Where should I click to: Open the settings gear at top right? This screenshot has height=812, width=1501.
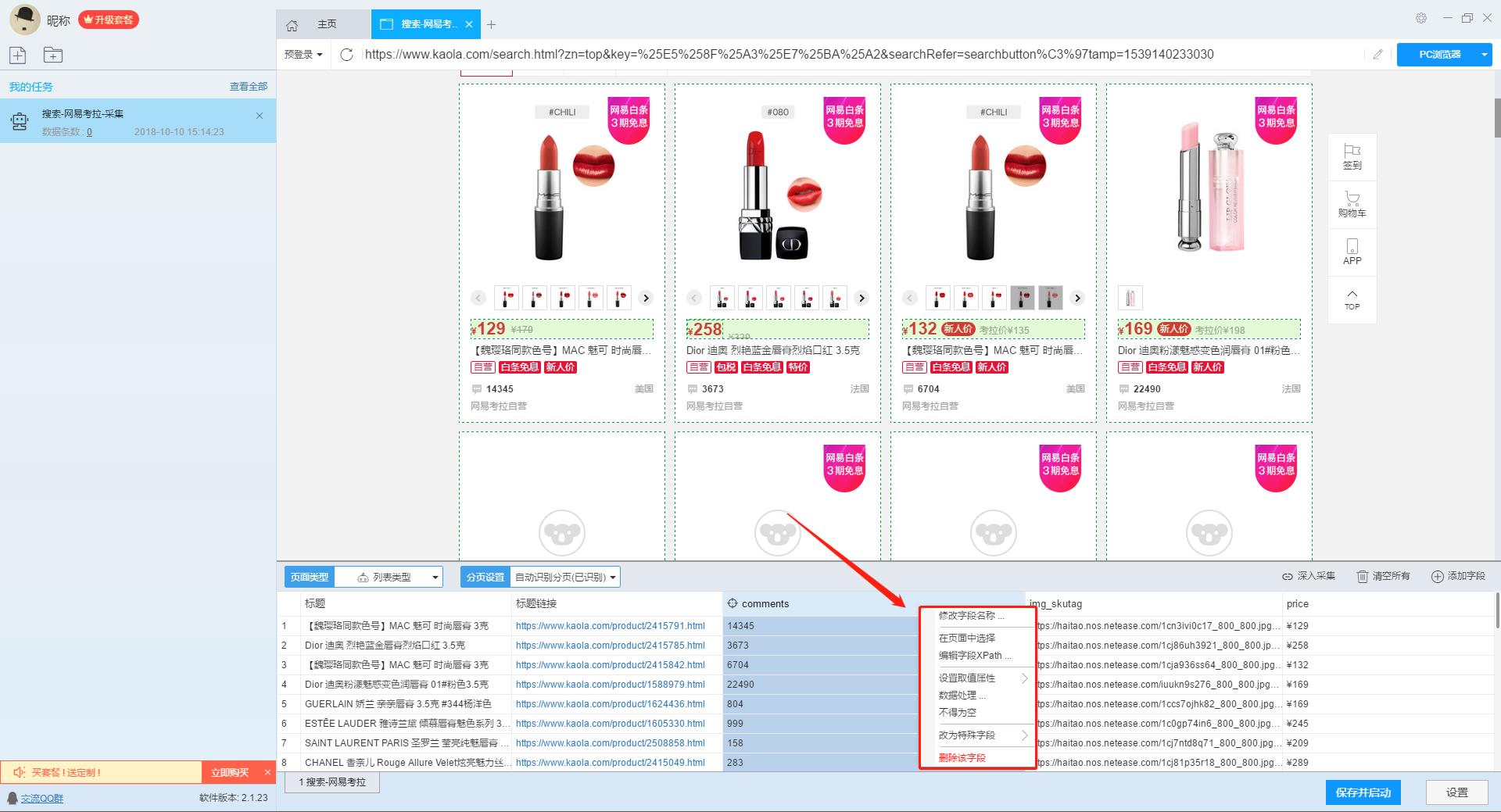[x=1421, y=18]
